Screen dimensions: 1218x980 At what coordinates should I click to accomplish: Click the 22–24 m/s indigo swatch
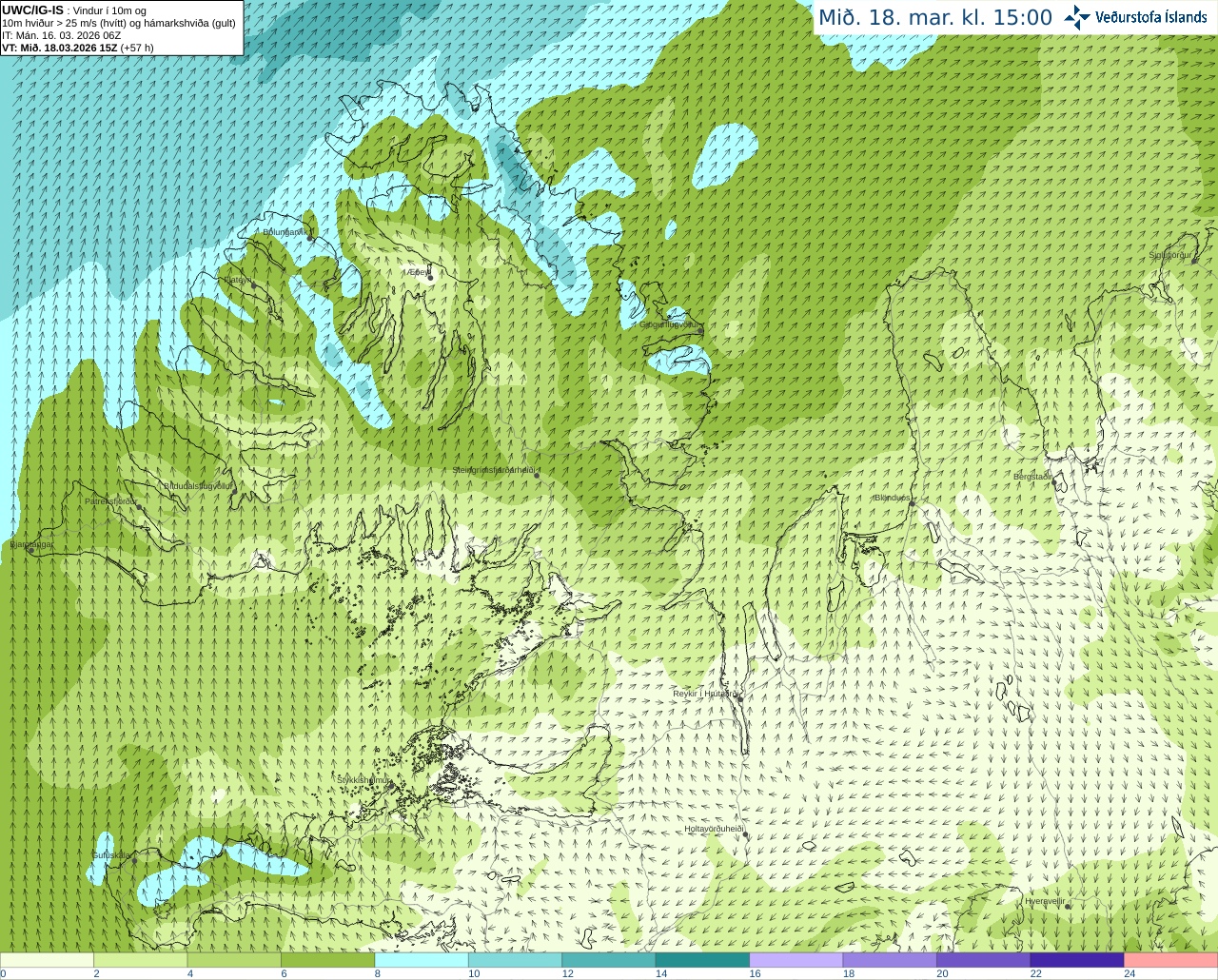pos(1077,960)
